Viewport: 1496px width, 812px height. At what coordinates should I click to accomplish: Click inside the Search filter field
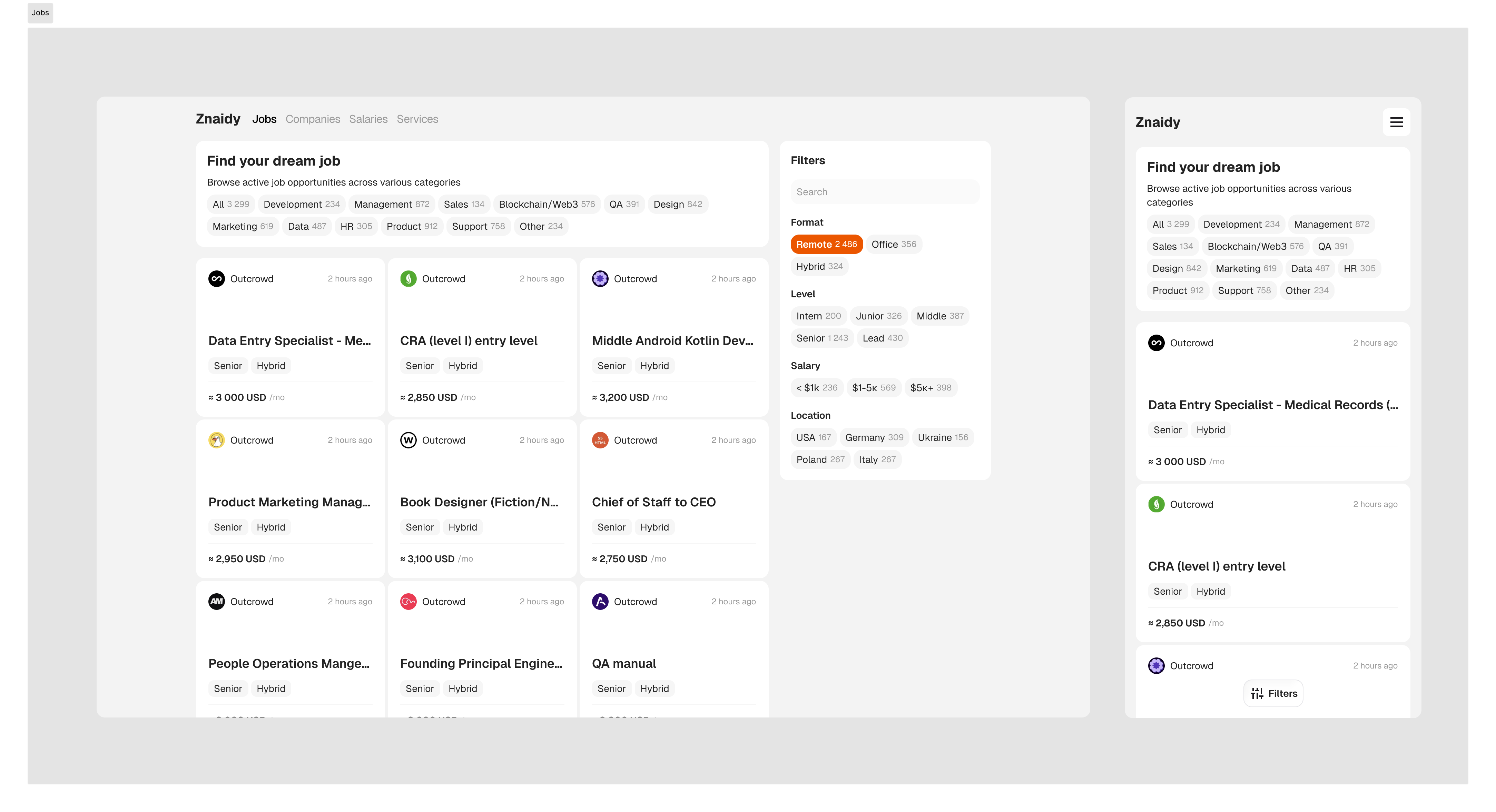[885, 191]
